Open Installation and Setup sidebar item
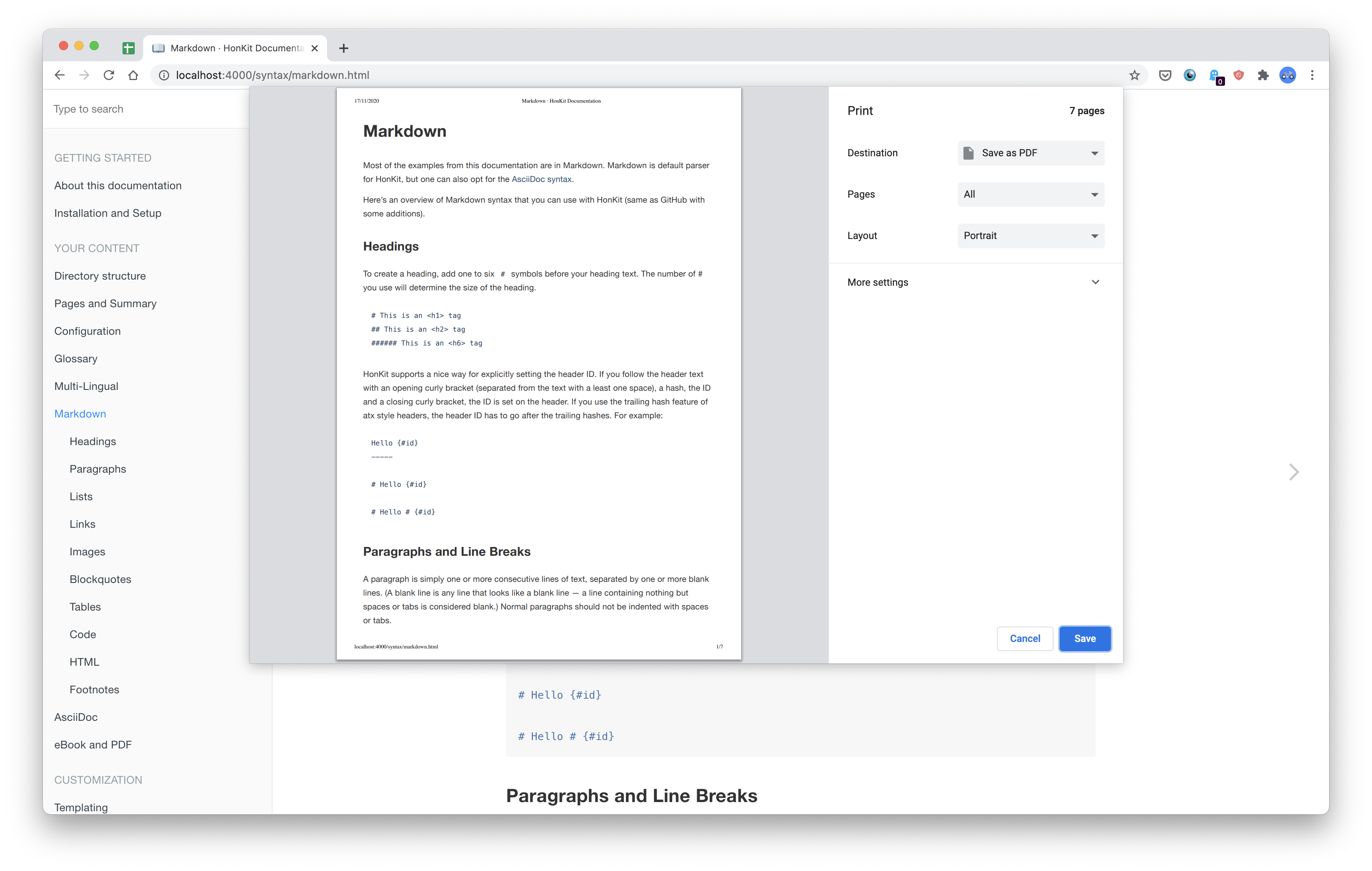 click(x=108, y=213)
